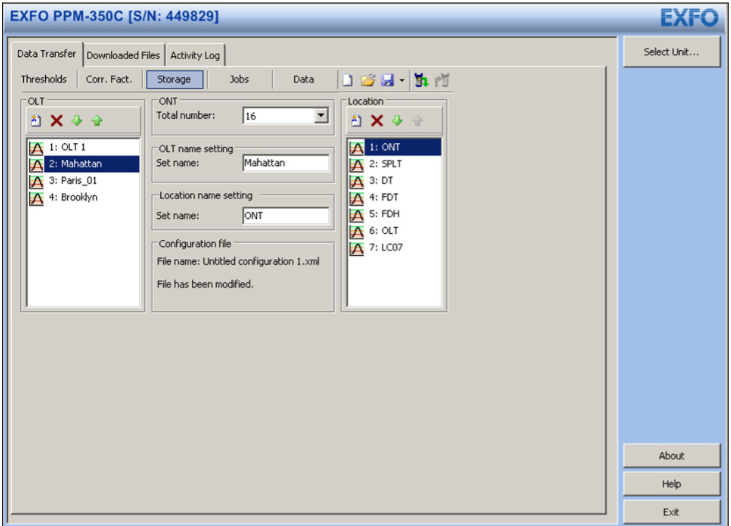Viewport: 731px width, 526px height.
Task: Click the save configuration disk icon
Action: (x=386, y=80)
